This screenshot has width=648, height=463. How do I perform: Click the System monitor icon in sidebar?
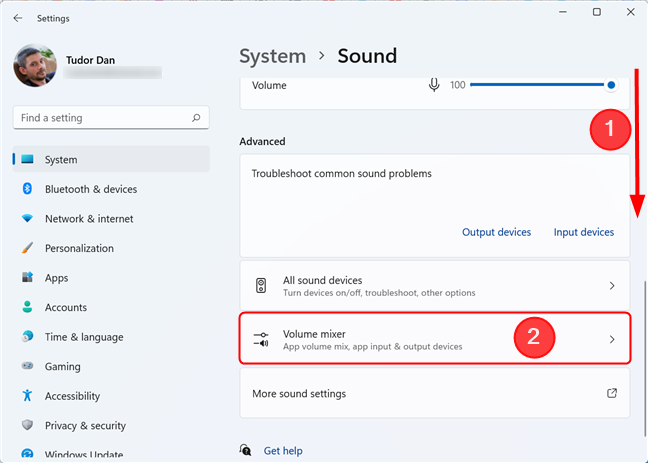27,159
